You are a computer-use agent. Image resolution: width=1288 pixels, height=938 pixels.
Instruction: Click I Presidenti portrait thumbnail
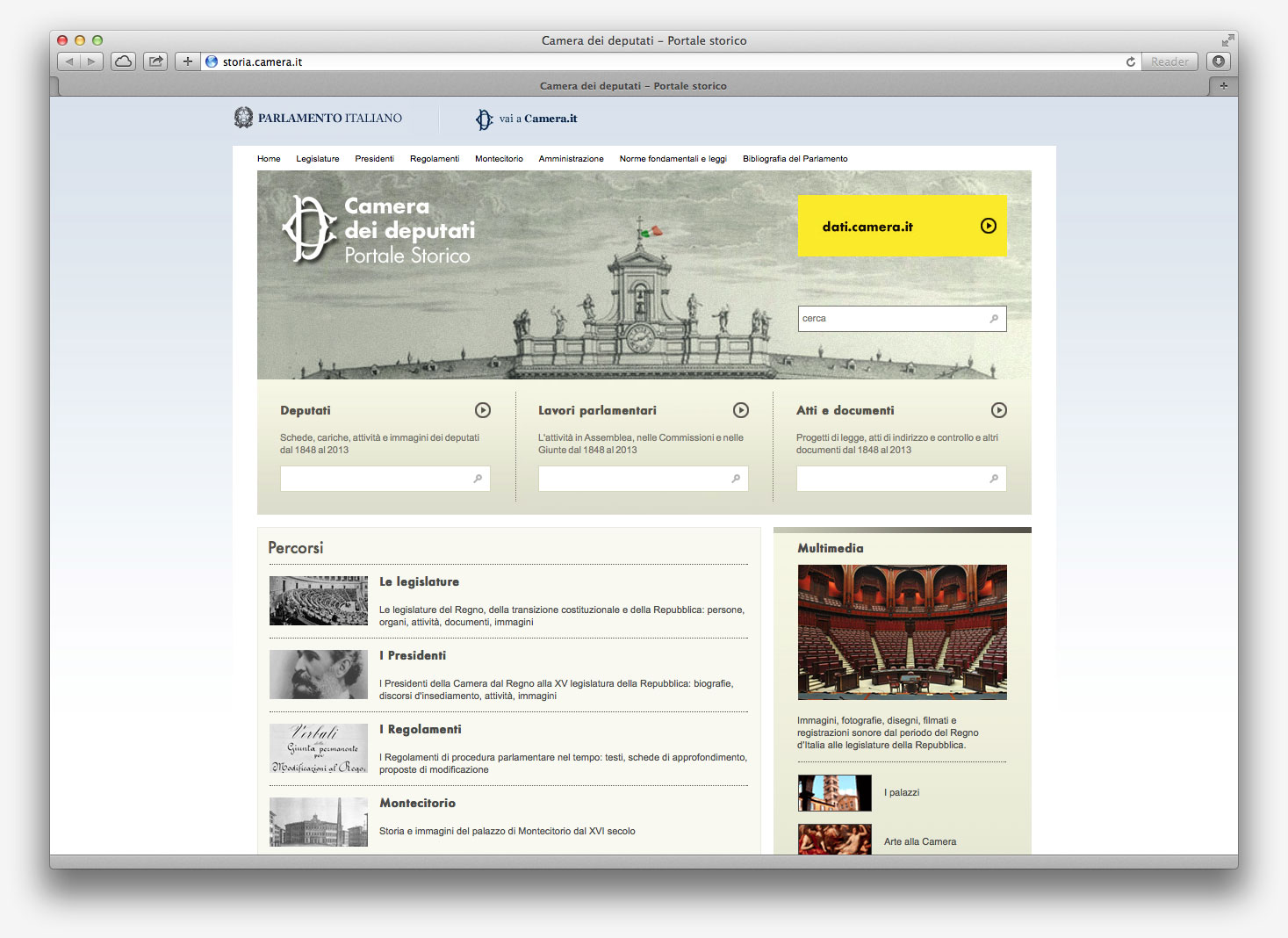click(x=319, y=675)
